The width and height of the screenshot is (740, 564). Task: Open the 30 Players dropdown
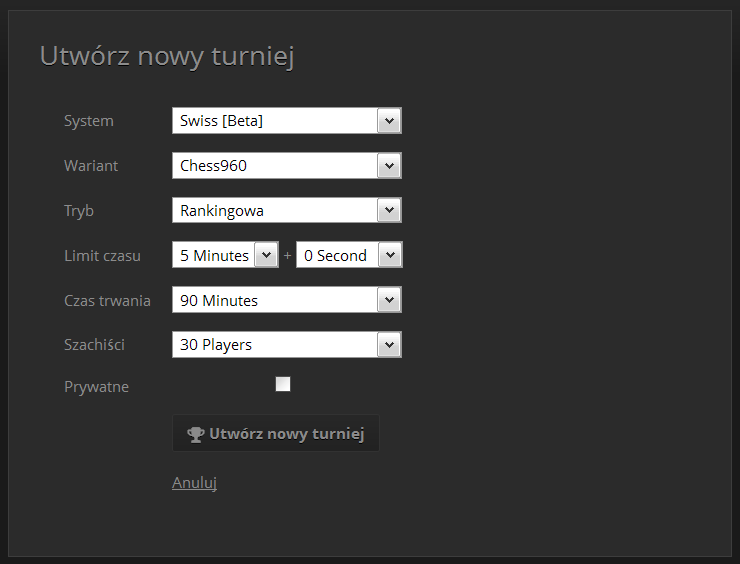click(x=287, y=345)
